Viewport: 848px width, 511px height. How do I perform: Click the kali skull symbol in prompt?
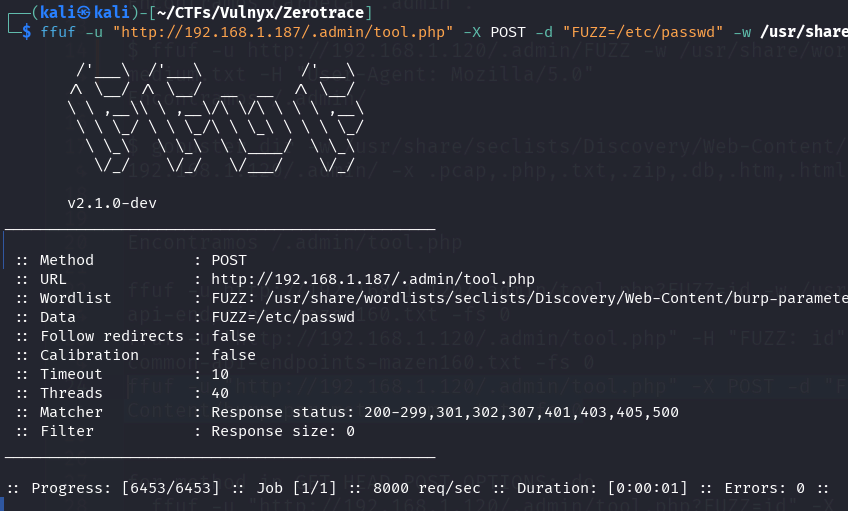[84, 12]
